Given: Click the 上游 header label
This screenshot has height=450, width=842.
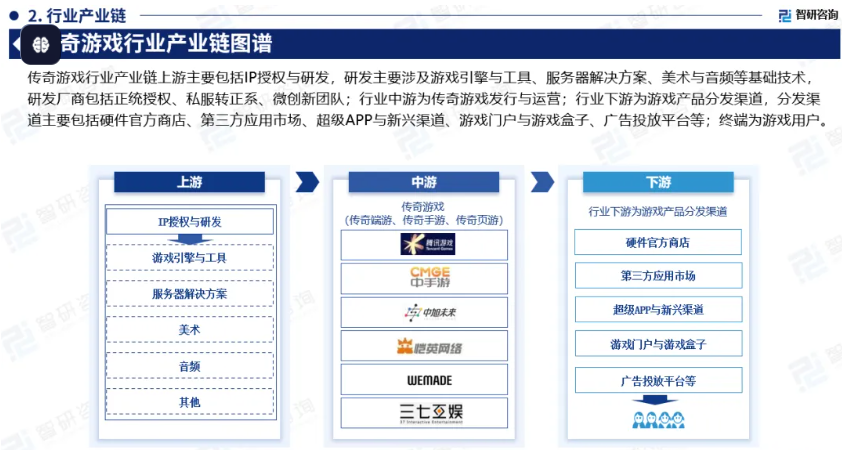Looking at the screenshot, I should tap(190, 182).
